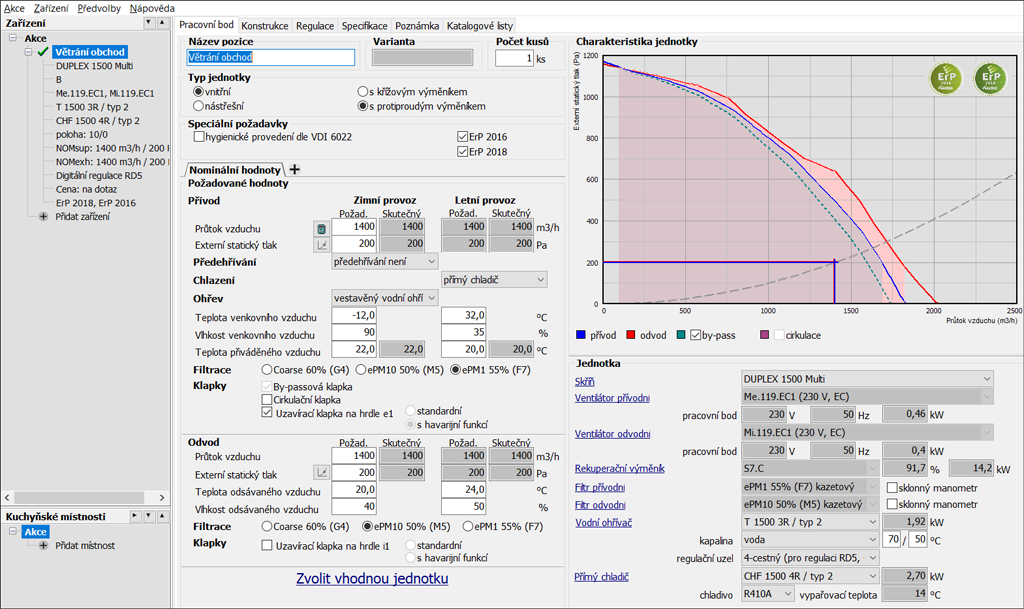1024x609 pixels.
Task: Select the nástřešní unit type radio
Action: (x=199, y=106)
